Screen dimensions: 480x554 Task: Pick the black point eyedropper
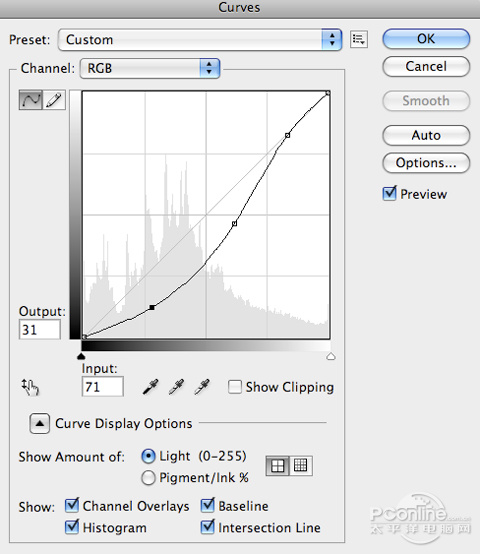(151, 387)
